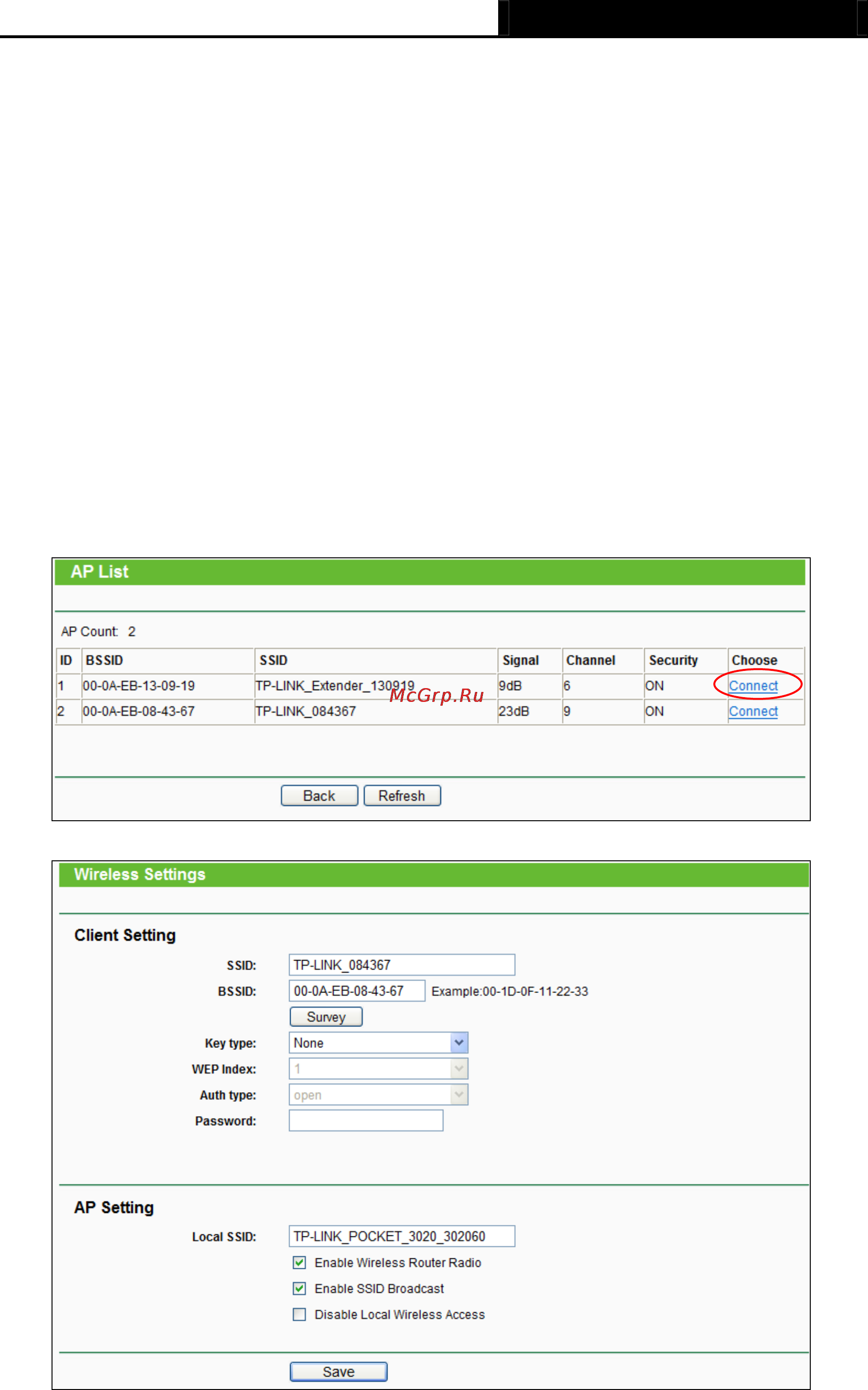Focus the Password input field
This screenshot has width=868, height=1390.
pyautogui.click(x=366, y=1120)
